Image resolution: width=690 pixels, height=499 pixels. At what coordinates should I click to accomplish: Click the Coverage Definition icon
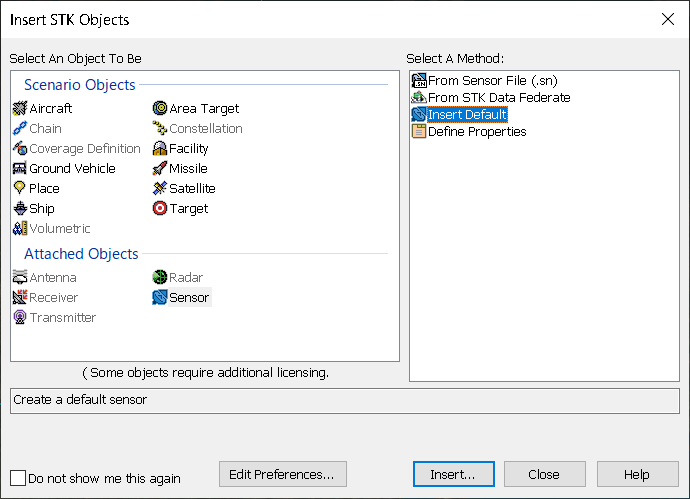(20, 149)
